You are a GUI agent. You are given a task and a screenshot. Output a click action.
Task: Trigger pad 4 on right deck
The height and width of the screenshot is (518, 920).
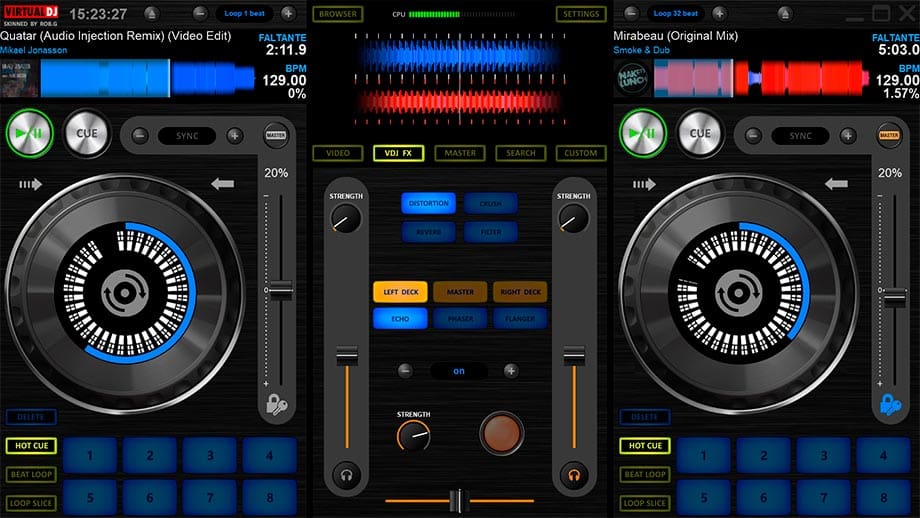tap(884, 455)
